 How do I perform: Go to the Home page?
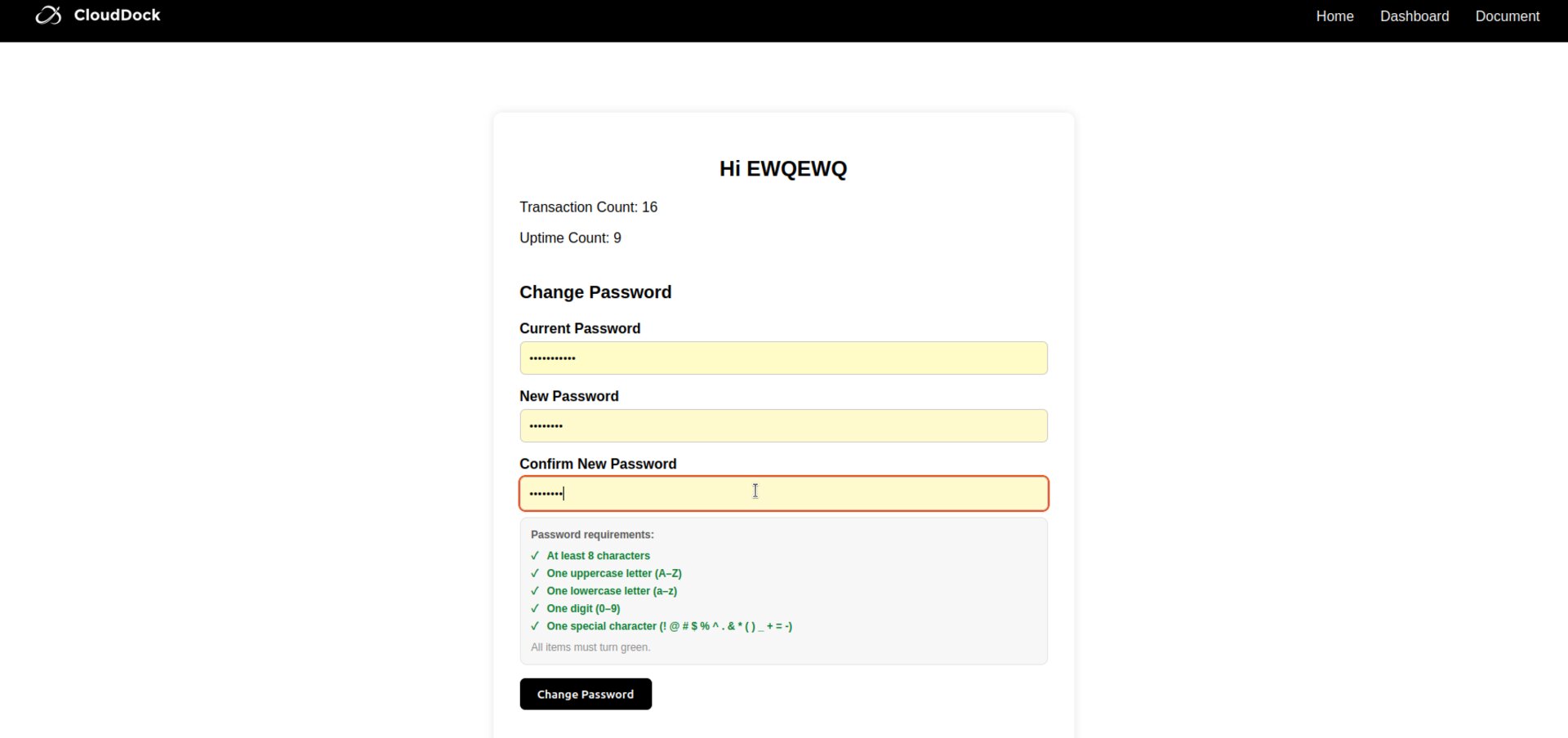(1334, 16)
